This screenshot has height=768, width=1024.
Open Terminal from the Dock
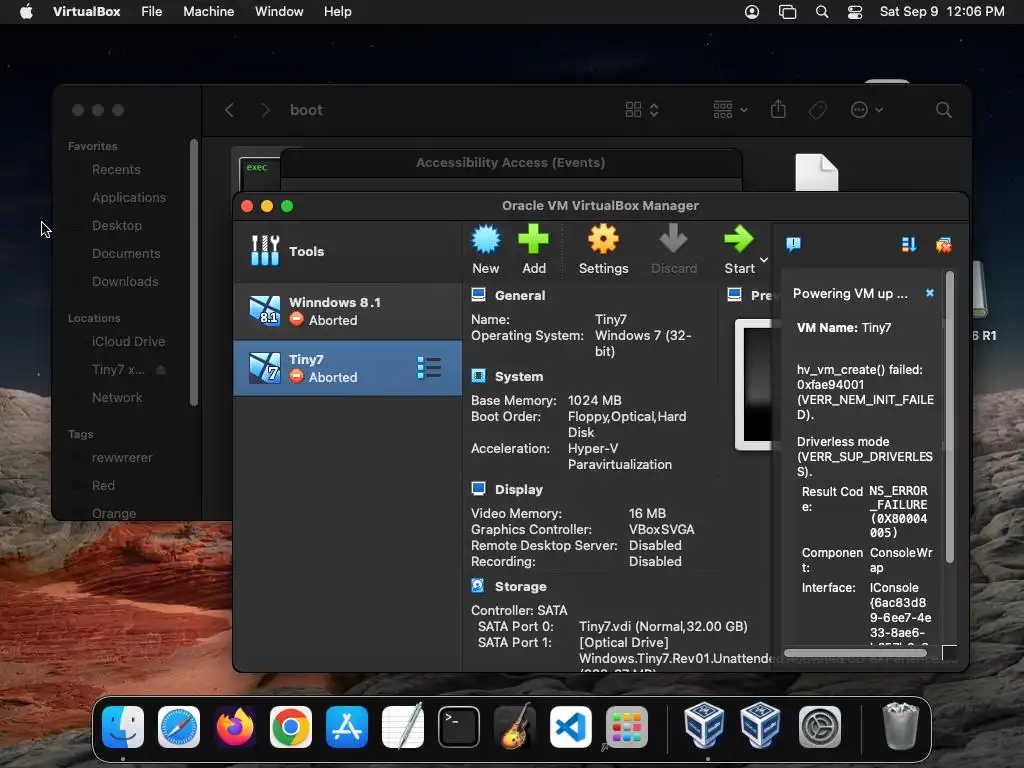coord(458,727)
